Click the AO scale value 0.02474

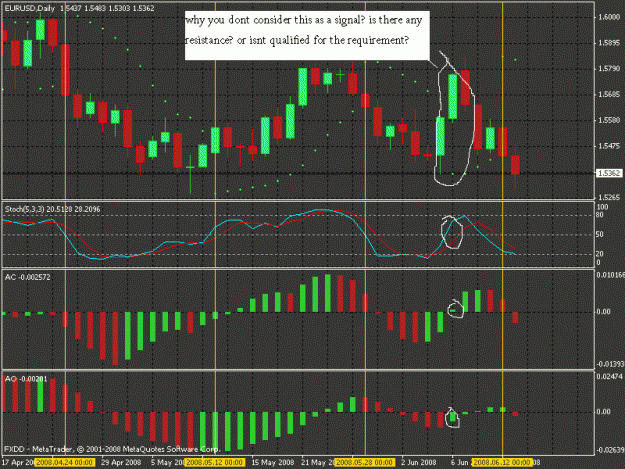pos(609,376)
